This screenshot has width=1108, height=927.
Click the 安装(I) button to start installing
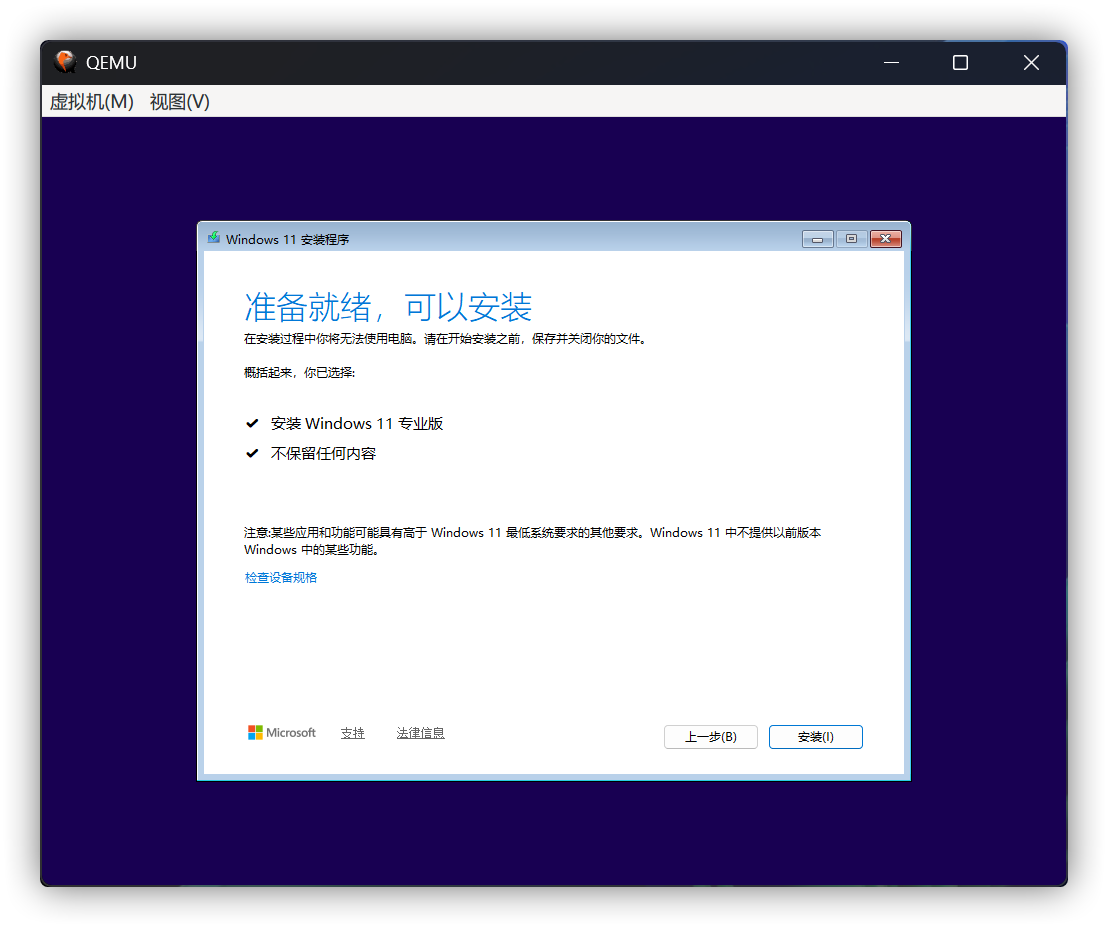click(x=815, y=736)
